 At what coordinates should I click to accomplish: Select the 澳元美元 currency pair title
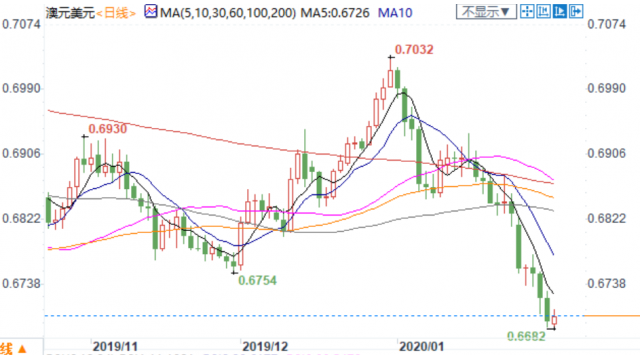70,13
